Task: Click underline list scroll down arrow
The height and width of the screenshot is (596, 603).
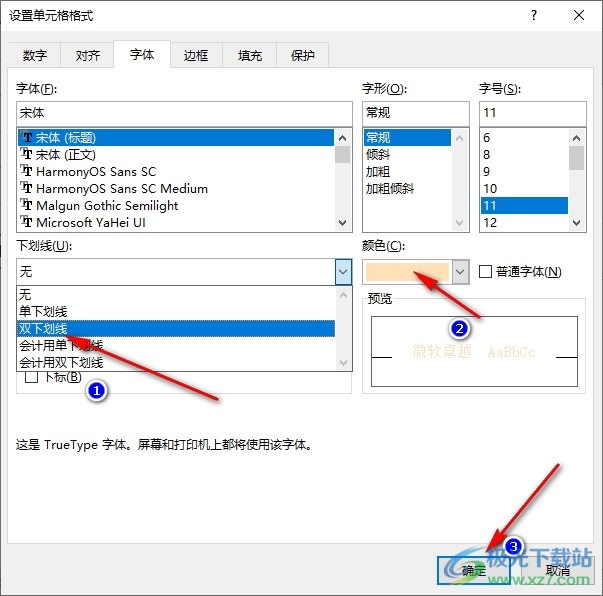Action: 343,362
